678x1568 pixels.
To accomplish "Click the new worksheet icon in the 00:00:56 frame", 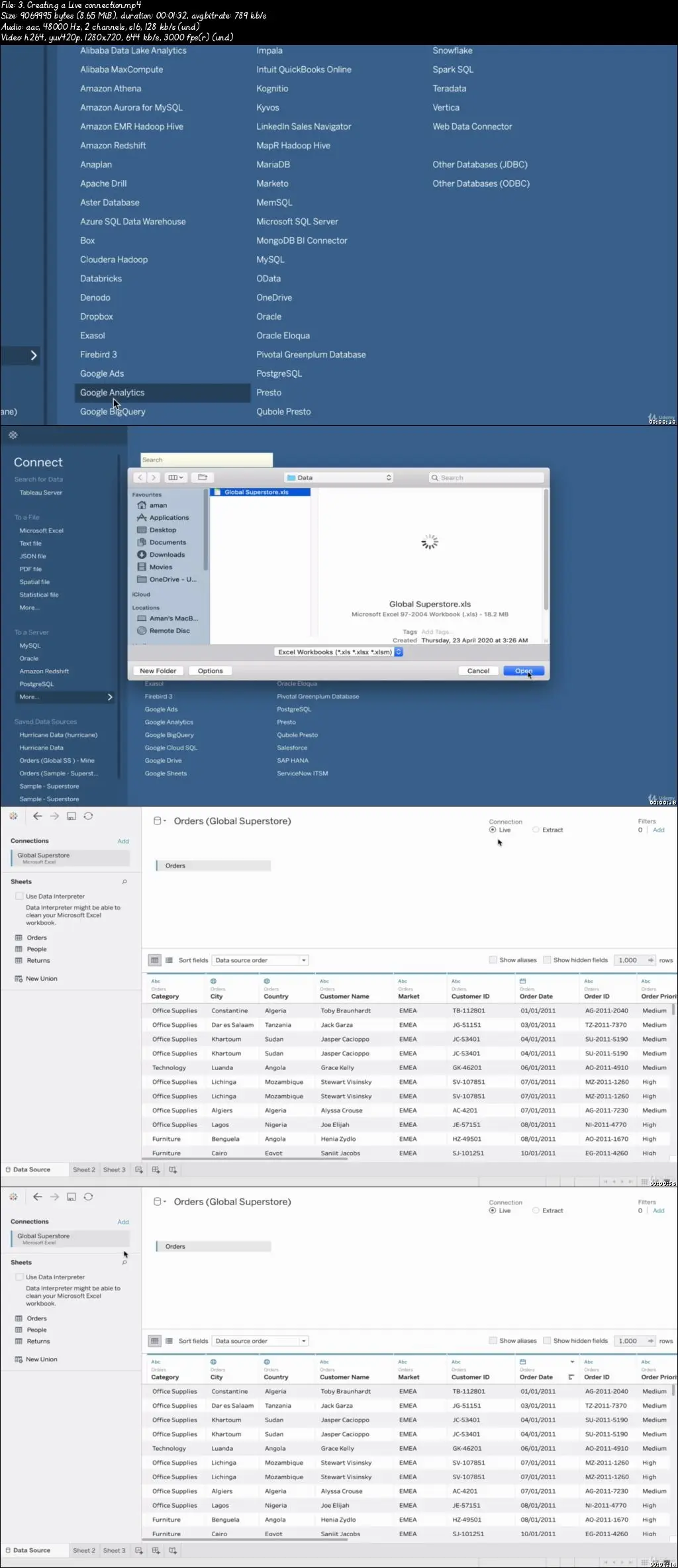I will point(139,1170).
